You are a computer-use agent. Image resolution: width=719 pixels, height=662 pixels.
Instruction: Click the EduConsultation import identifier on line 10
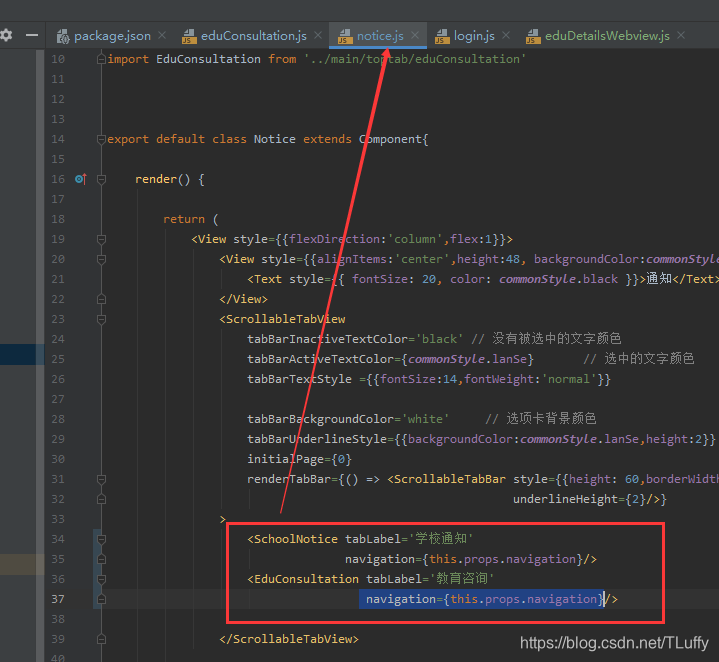pos(208,59)
